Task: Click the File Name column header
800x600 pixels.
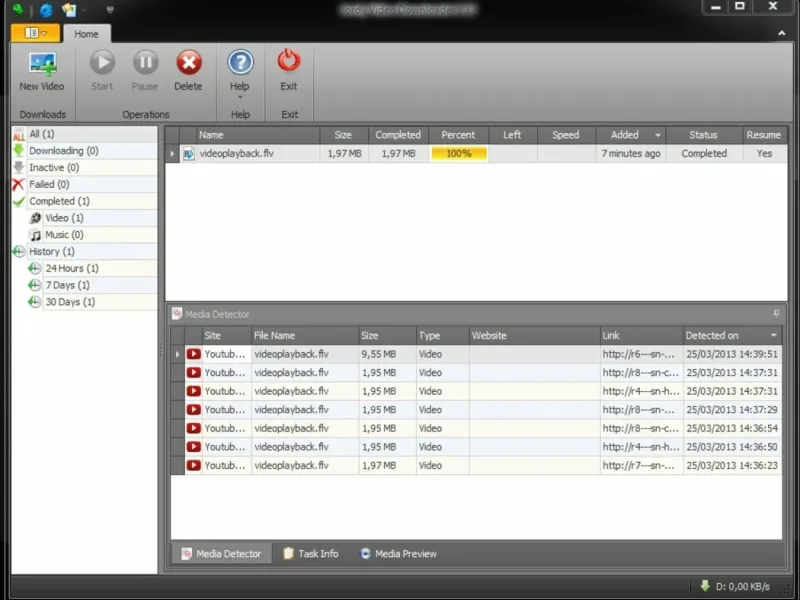Action: (x=305, y=336)
